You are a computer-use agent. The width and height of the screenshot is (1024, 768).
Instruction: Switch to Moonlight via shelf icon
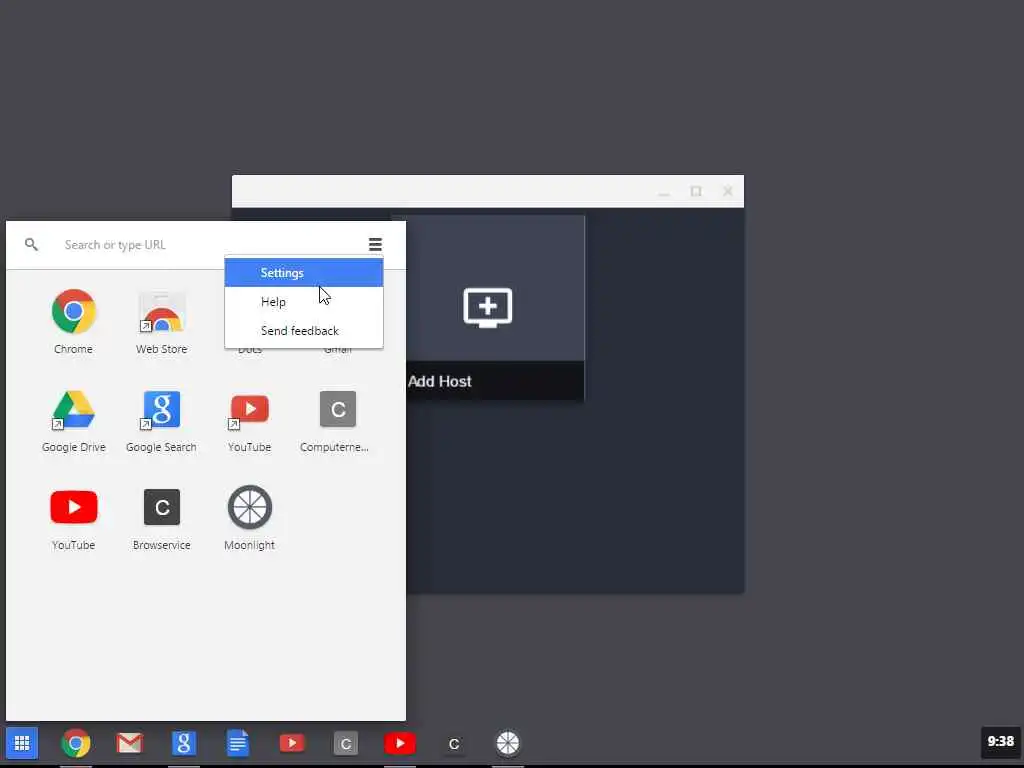(x=507, y=743)
